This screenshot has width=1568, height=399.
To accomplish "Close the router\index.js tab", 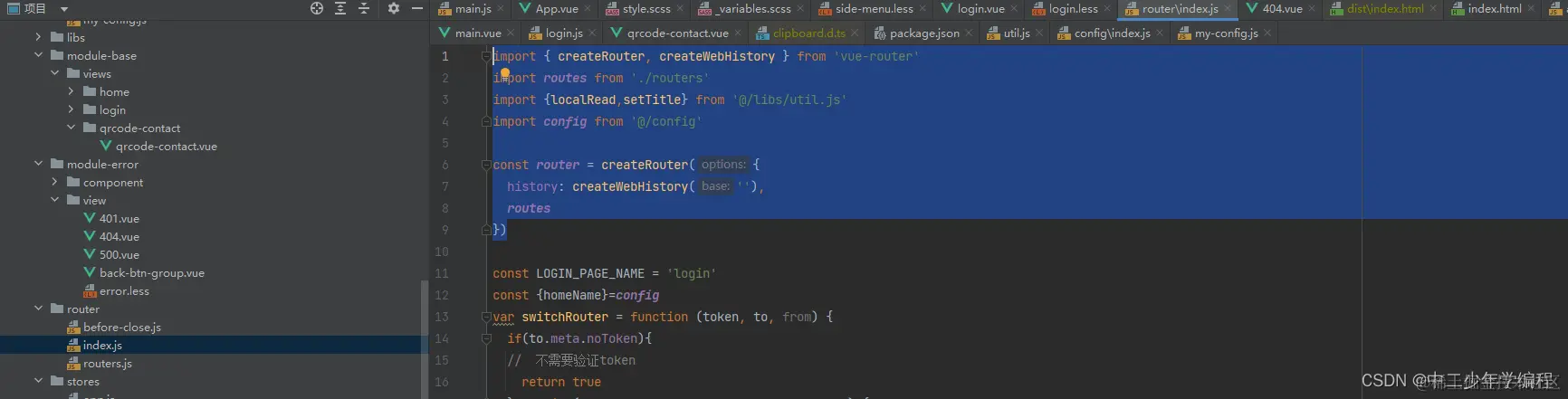I will [x=1228, y=9].
